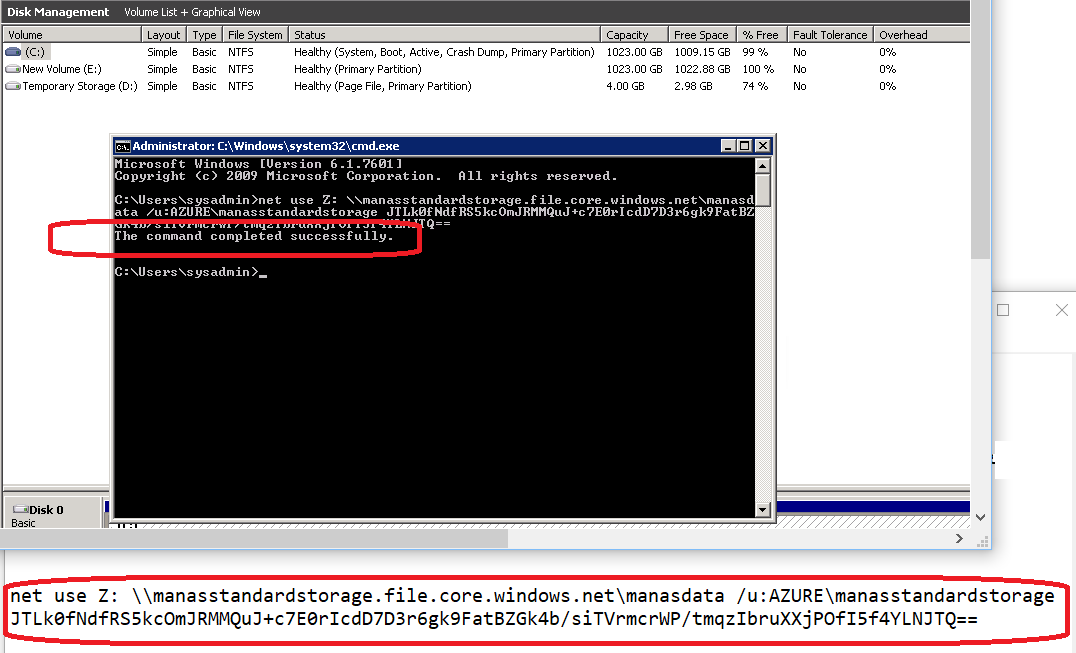The image size is (1076, 653).
Task: Click the C:\Users\sysadmin> command prompt line
Action: 190,272
